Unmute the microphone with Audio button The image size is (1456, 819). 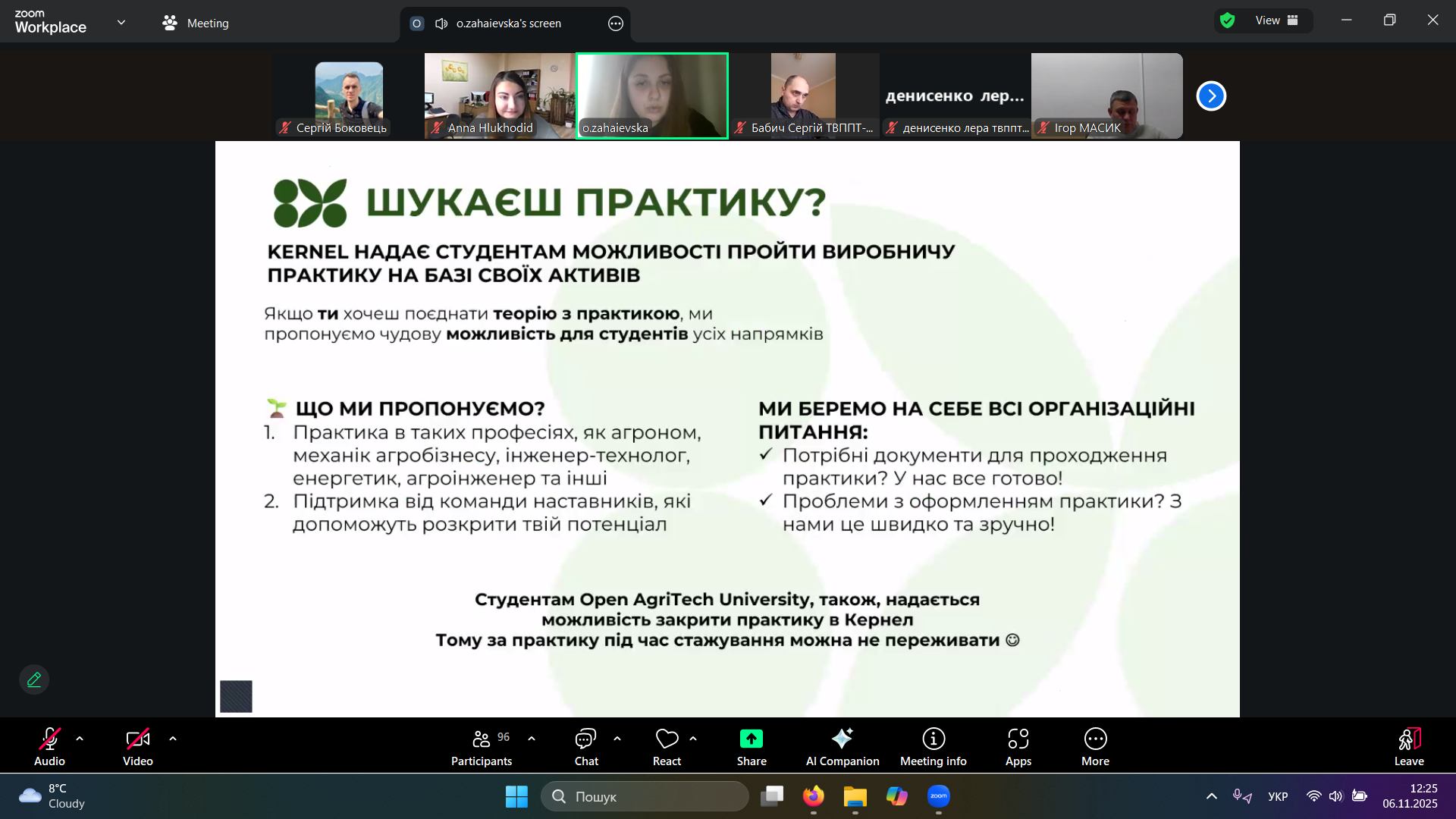coord(49,747)
